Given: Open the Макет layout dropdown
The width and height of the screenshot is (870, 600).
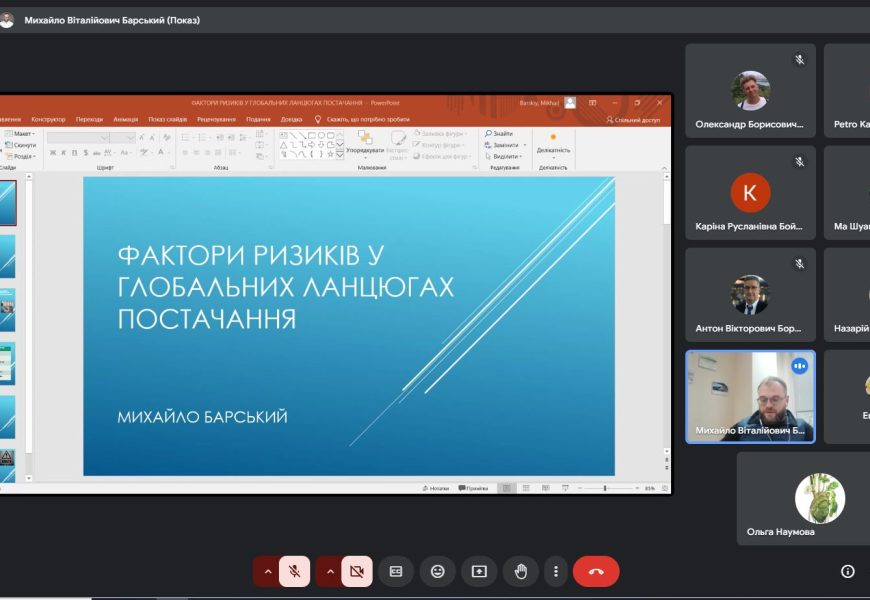Looking at the screenshot, I should (x=21, y=133).
